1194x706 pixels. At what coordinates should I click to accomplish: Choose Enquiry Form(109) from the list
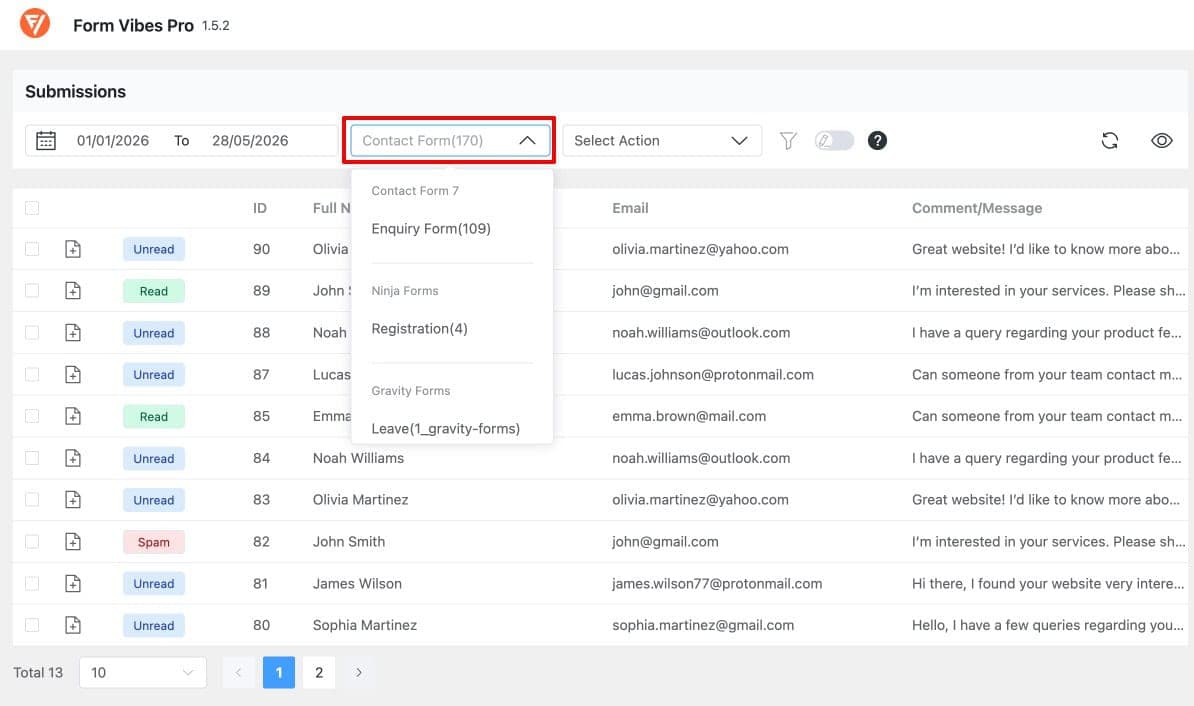pos(431,228)
